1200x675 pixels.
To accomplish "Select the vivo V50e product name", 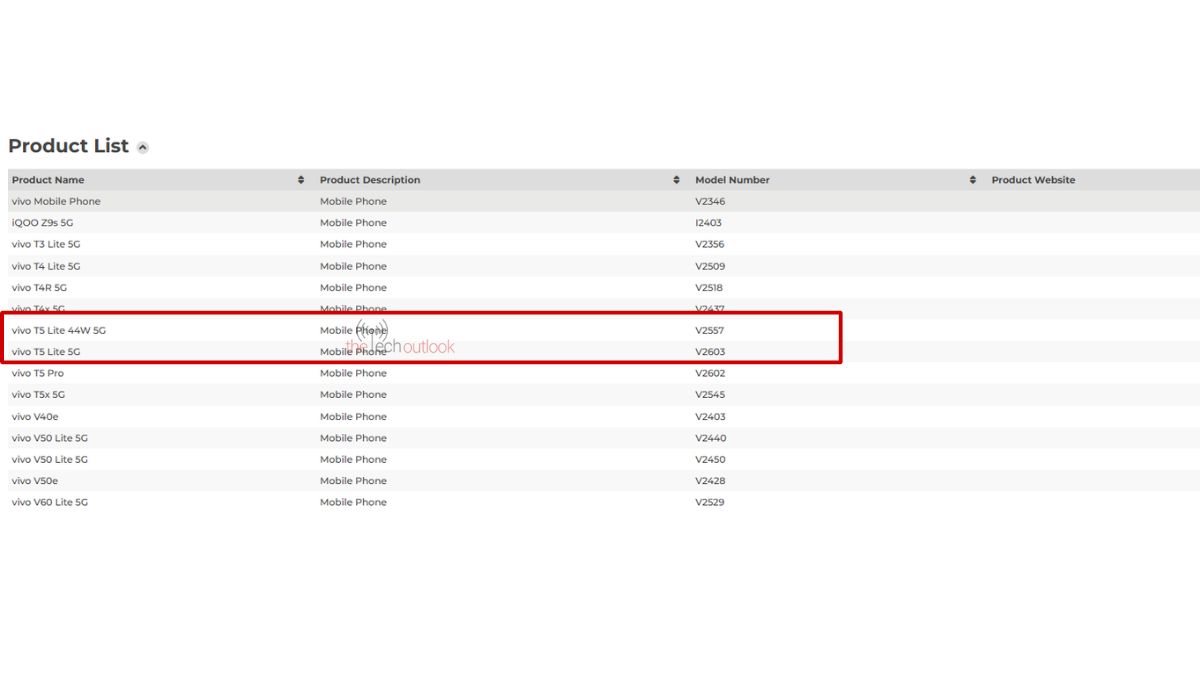I will coord(35,481).
